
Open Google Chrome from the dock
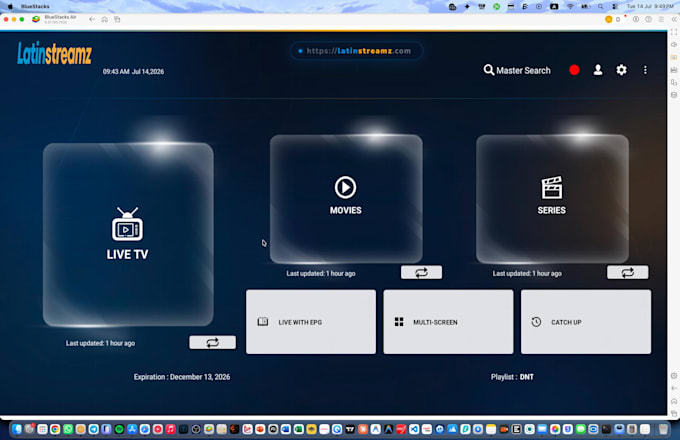point(55,429)
